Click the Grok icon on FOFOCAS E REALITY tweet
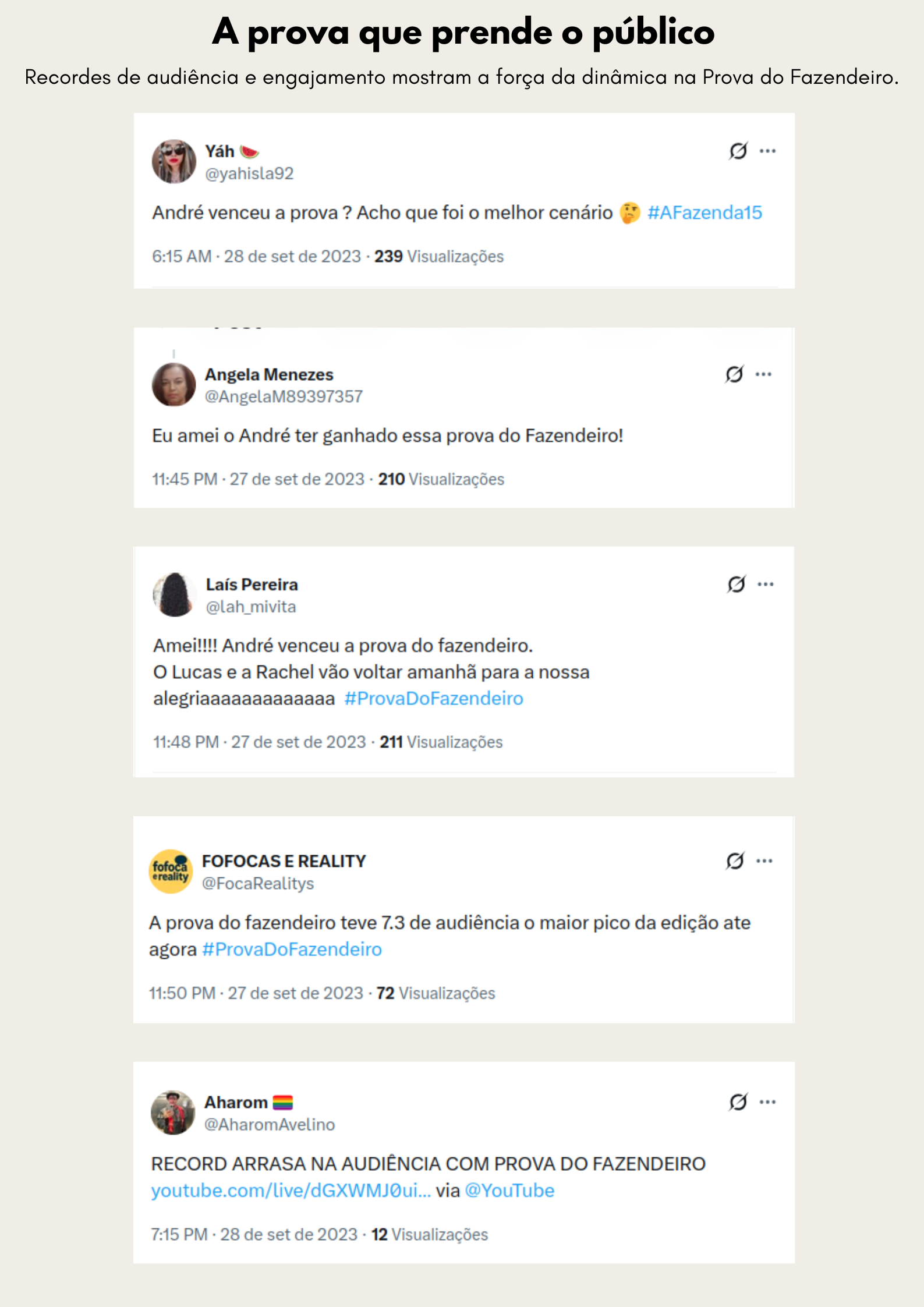 (735, 860)
